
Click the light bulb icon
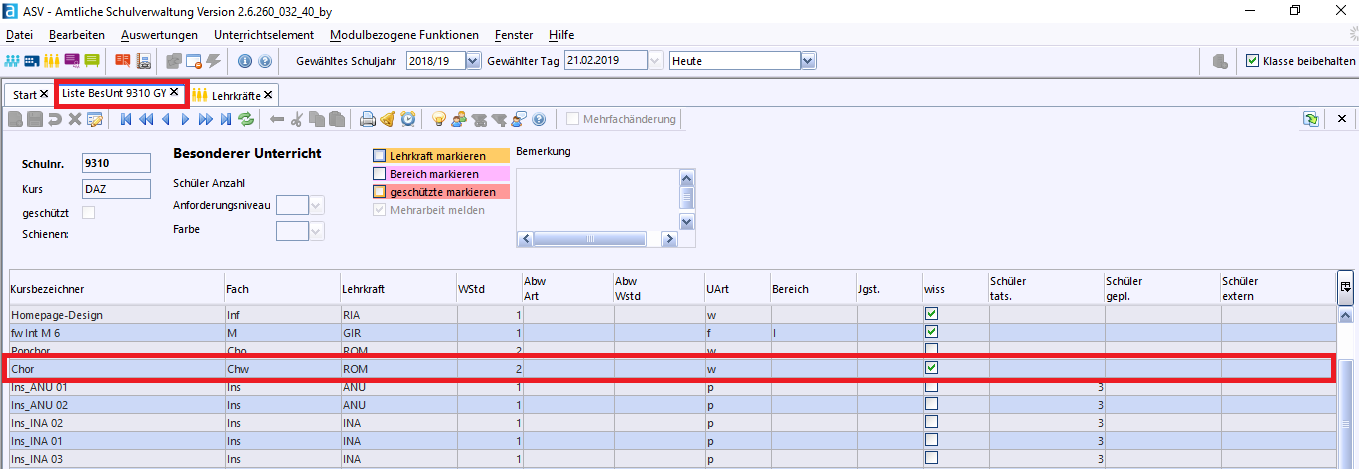tap(438, 119)
